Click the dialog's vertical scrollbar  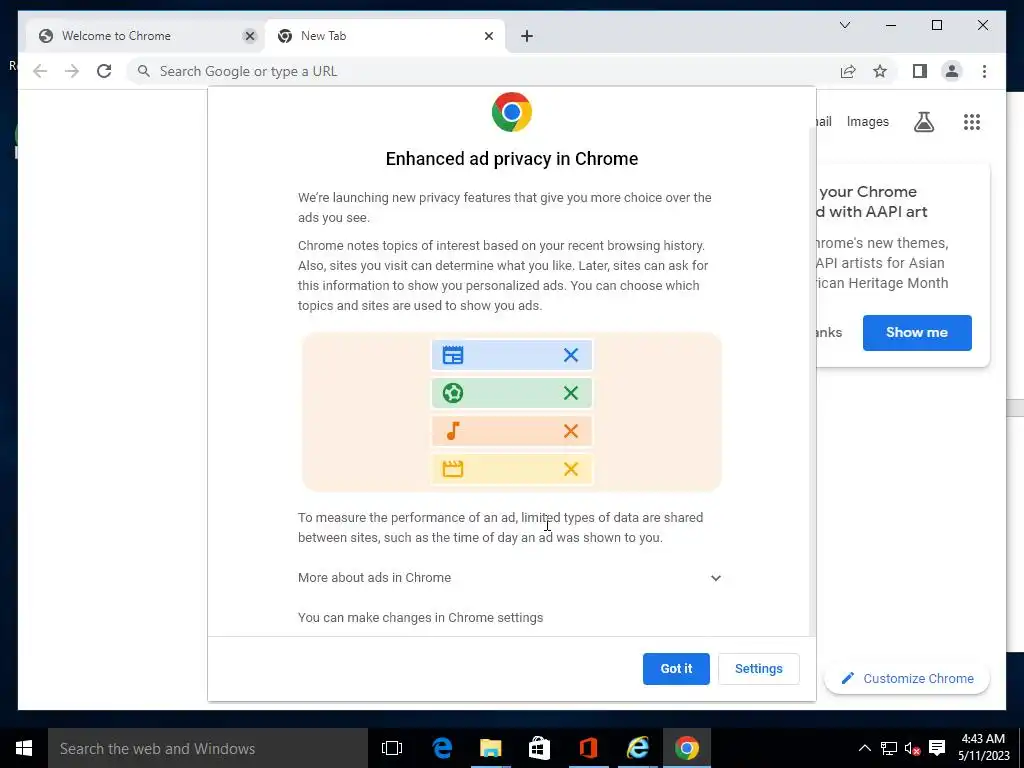pyautogui.click(x=812, y=379)
